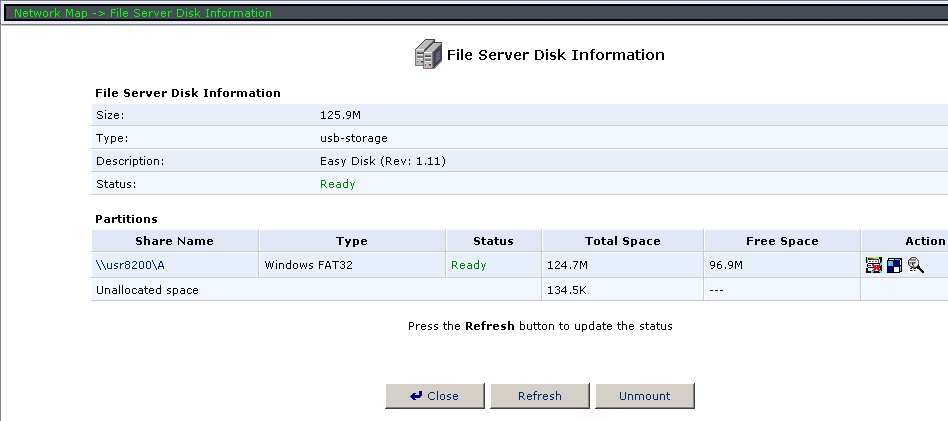Click the 125.9M disk size value
Image resolution: width=948 pixels, height=421 pixels.
click(340, 115)
